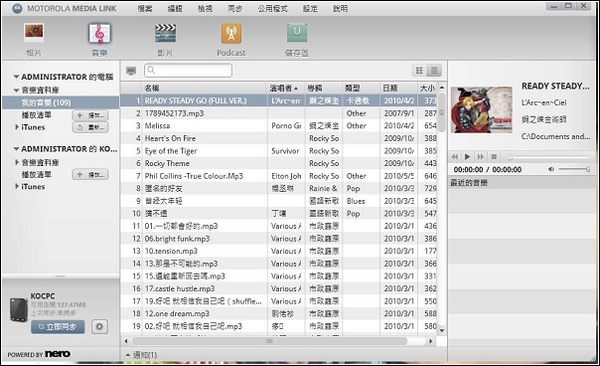This screenshot has width=600, height=366.
Task: Click the monitor icon beside search box
Action: tap(131, 70)
